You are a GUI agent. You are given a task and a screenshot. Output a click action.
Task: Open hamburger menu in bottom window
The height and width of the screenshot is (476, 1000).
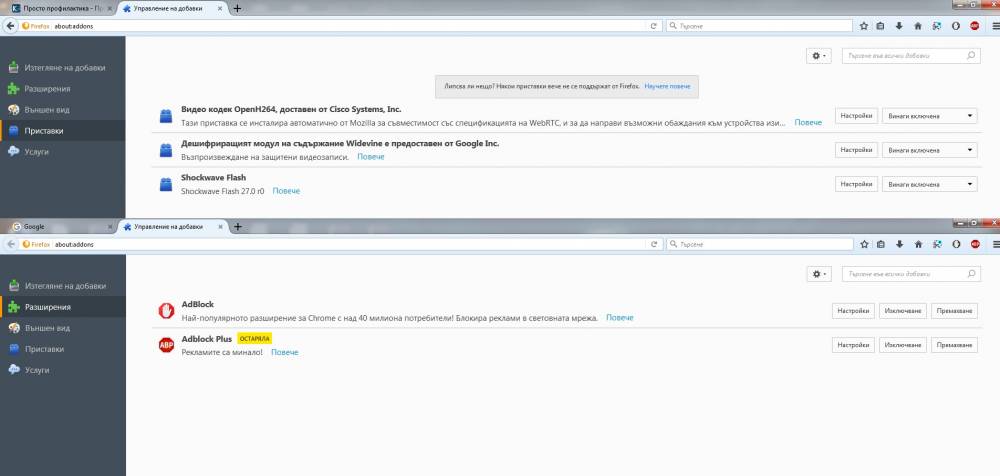pyautogui.click(x=995, y=244)
